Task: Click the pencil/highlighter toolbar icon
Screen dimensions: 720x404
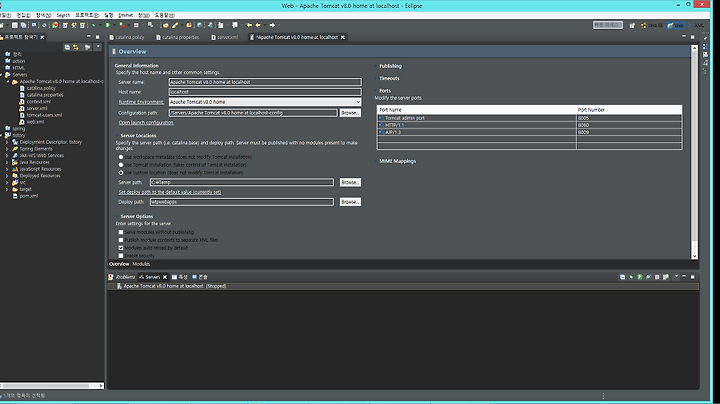Action: (x=174, y=25)
